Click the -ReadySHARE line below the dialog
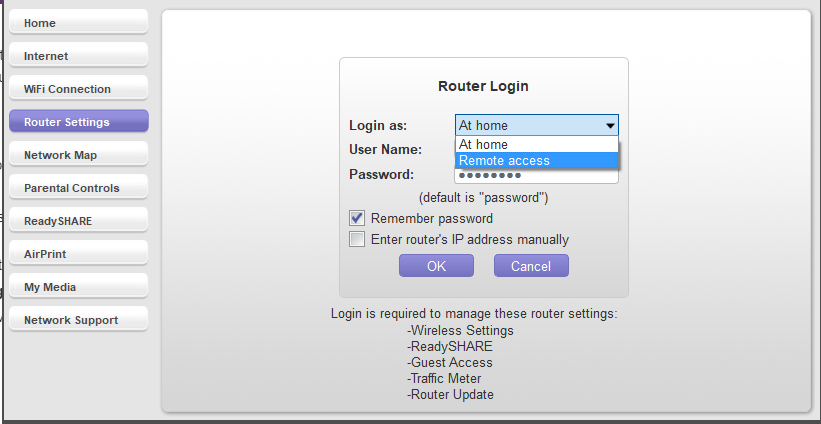 tap(450, 347)
